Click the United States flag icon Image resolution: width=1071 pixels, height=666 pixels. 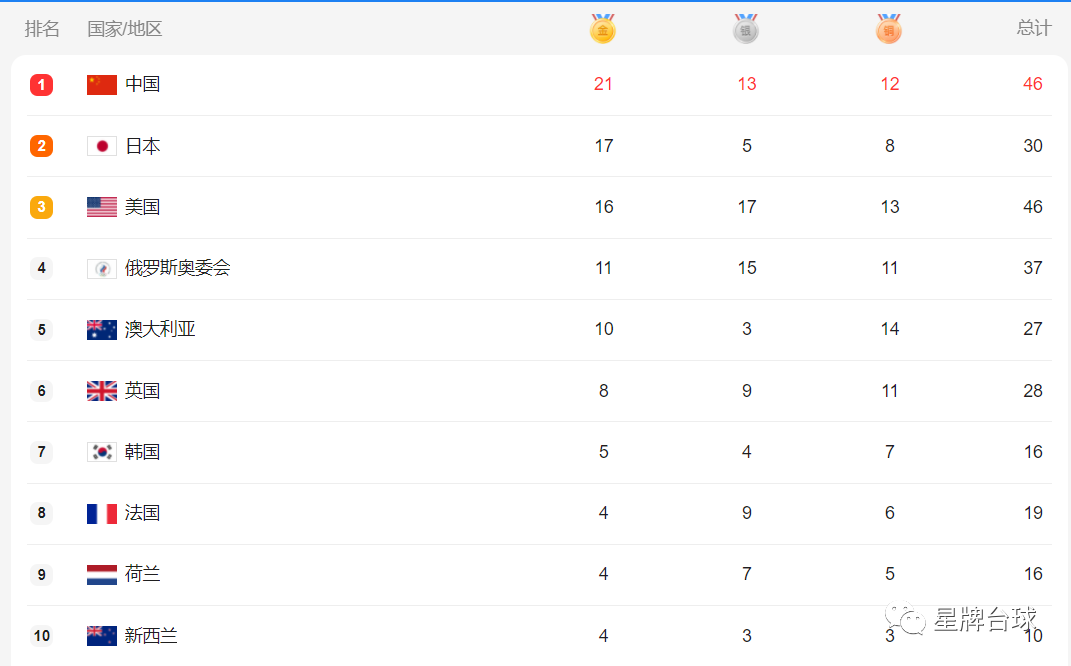[102, 207]
